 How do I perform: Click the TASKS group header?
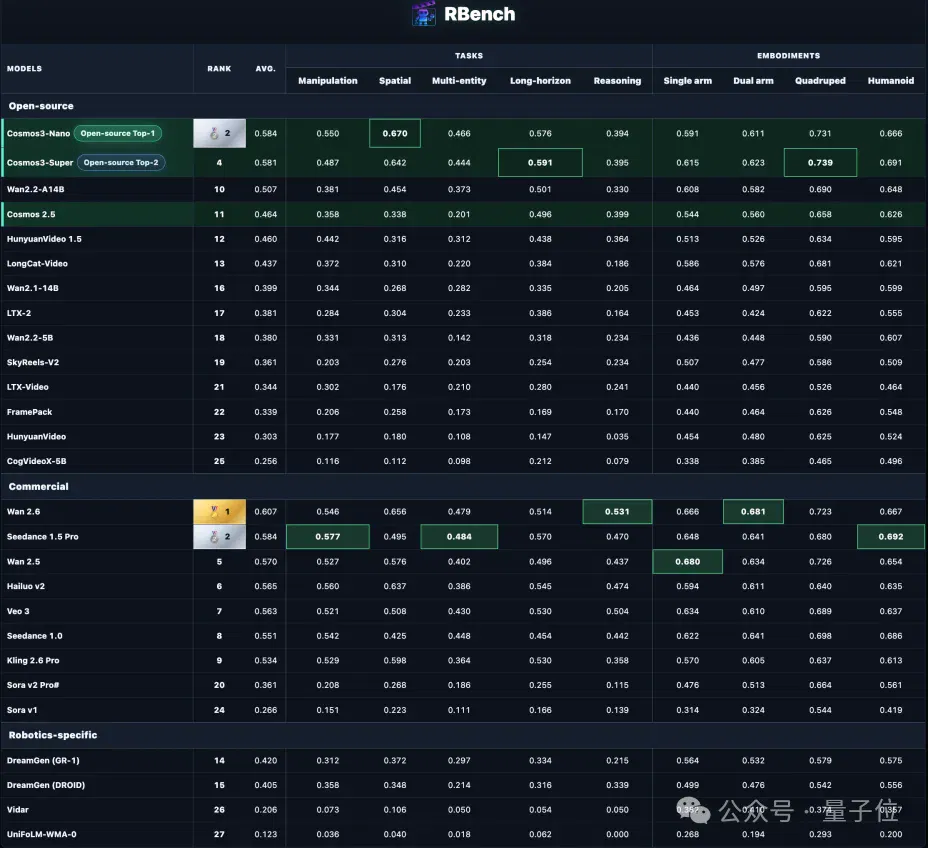click(x=469, y=56)
